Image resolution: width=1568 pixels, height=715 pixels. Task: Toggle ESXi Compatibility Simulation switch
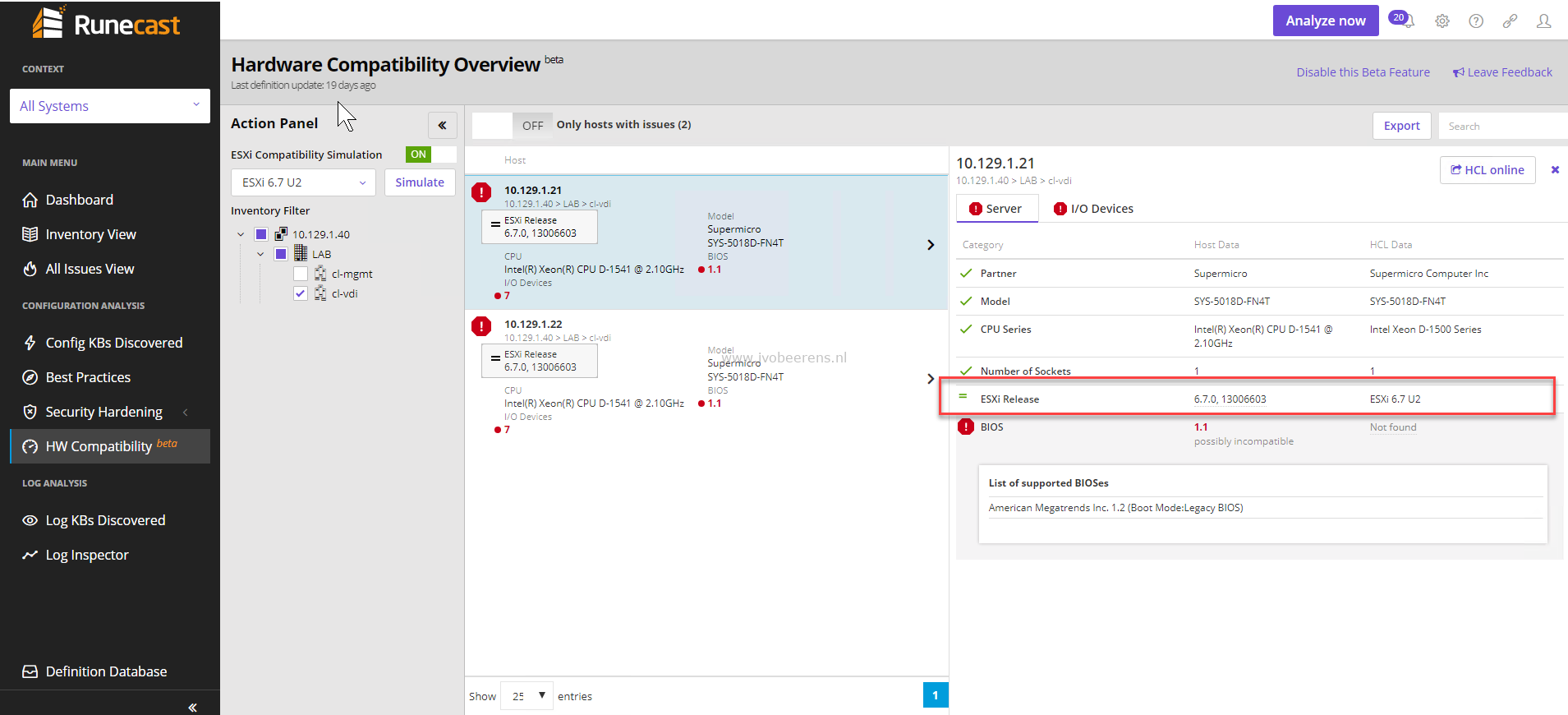pos(430,155)
